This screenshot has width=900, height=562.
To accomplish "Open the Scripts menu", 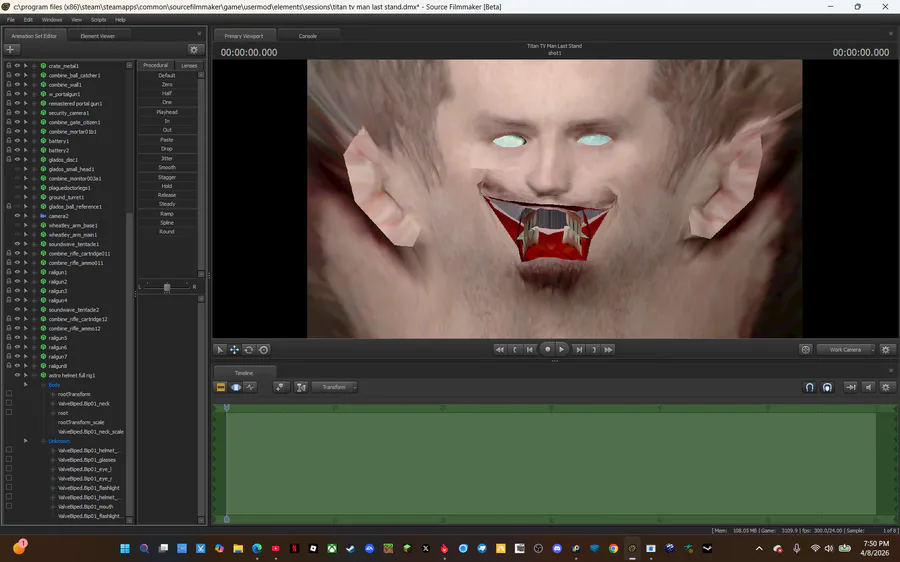I will point(98,20).
